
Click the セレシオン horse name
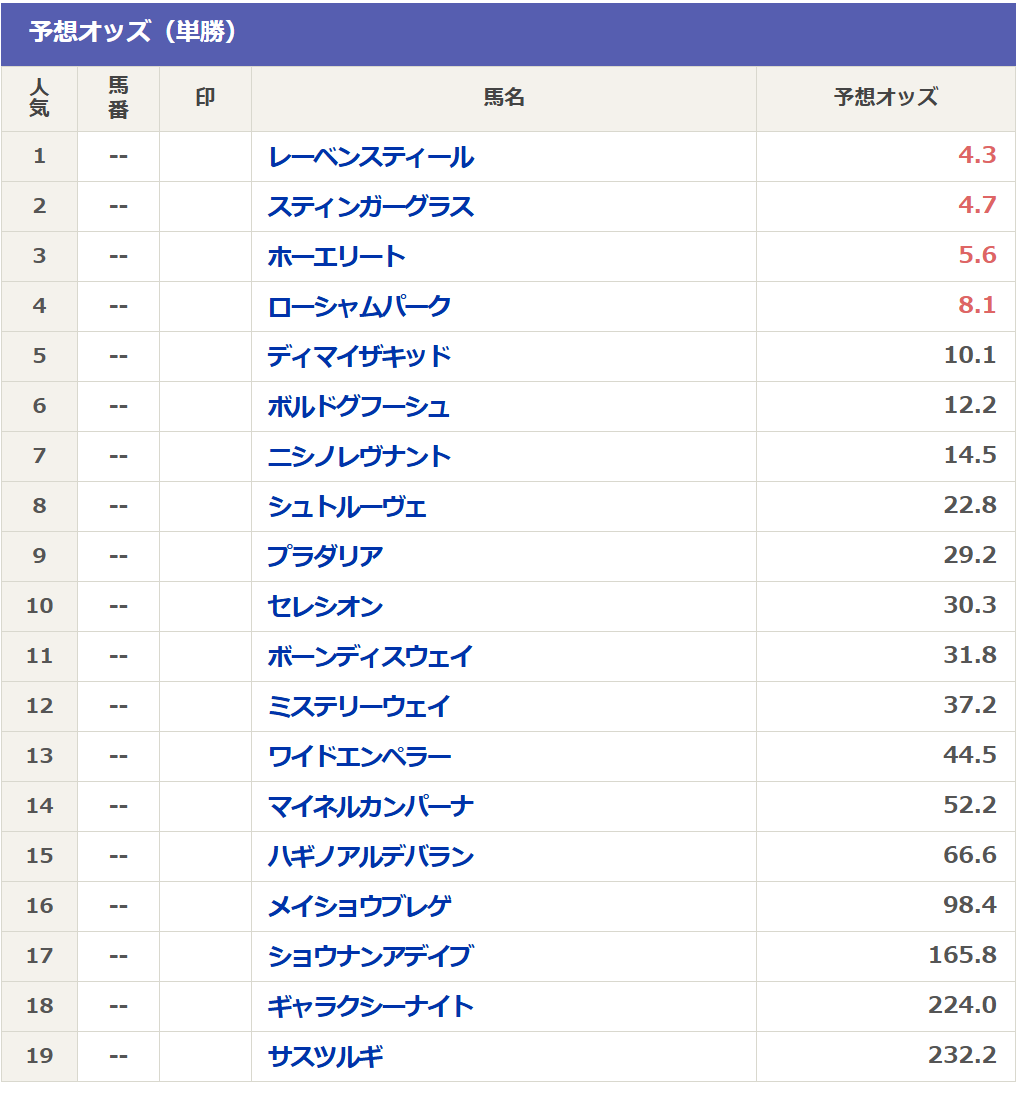click(325, 607)
